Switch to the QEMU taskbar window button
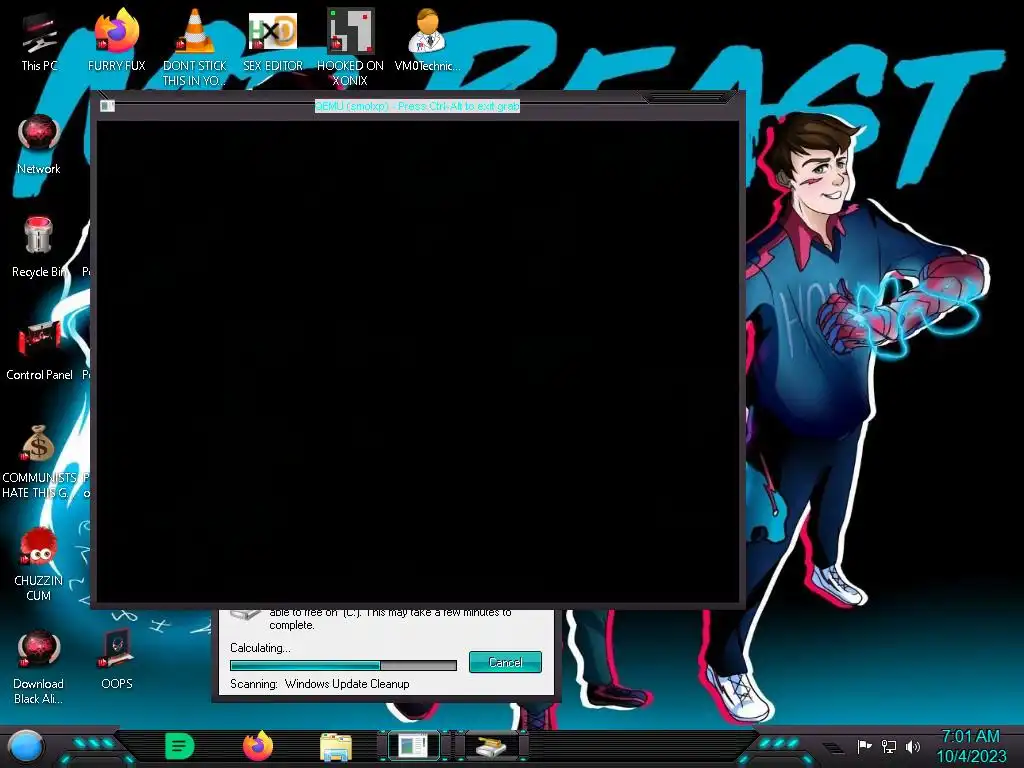The height and width of the screenshot is (768, 1024). click(x=414, y=746)
